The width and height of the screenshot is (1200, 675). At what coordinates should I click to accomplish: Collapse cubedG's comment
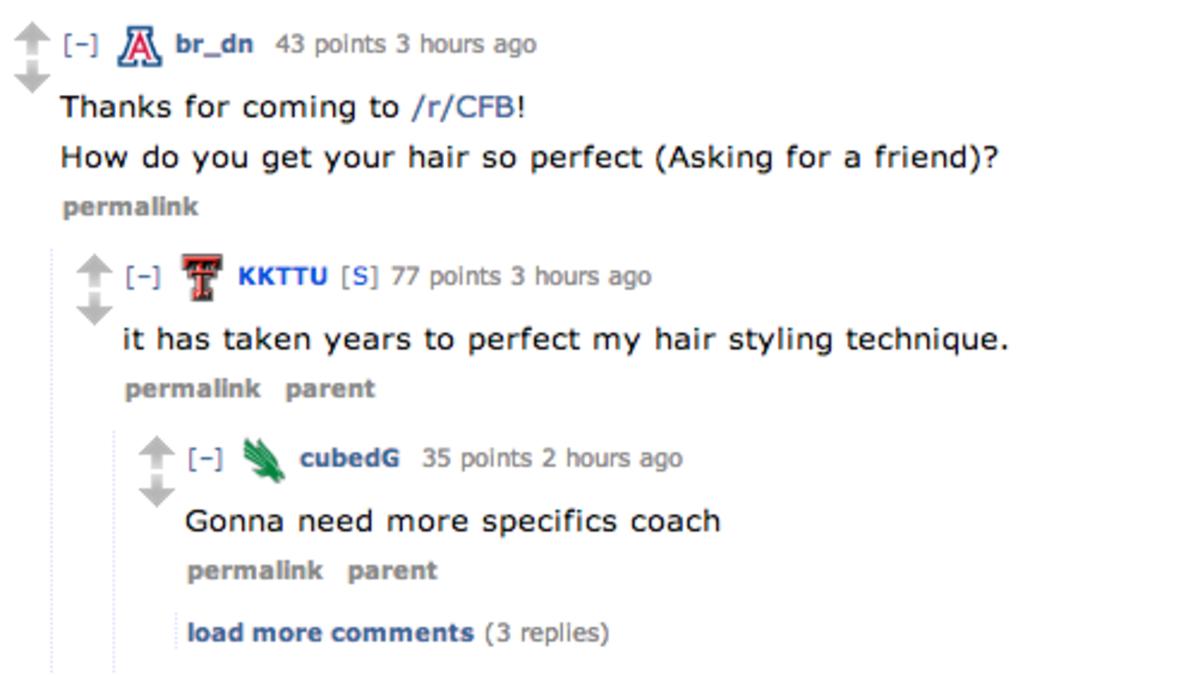pos(205,459)
